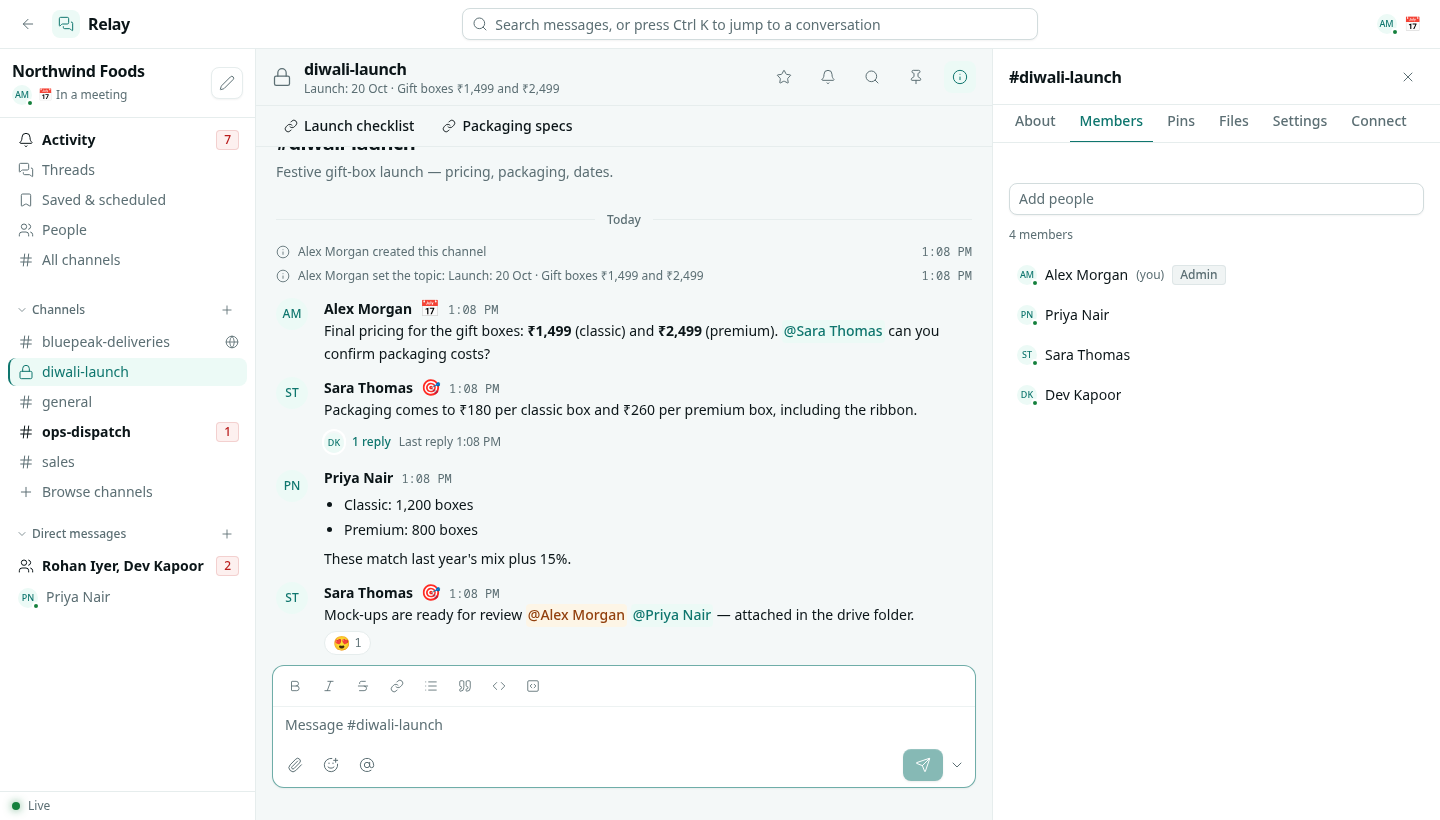Viewport: 1440px width, 820px height.
Task: Insert a mention with the @ icon
Action: tap(367, 765)
